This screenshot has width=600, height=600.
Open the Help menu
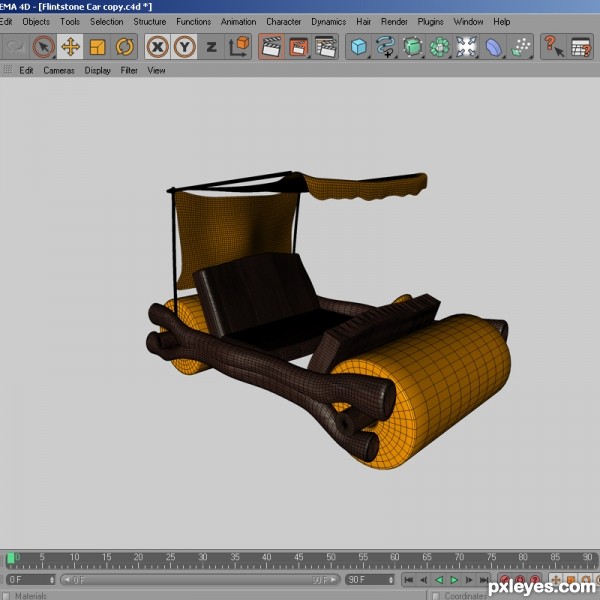point(501,22)
